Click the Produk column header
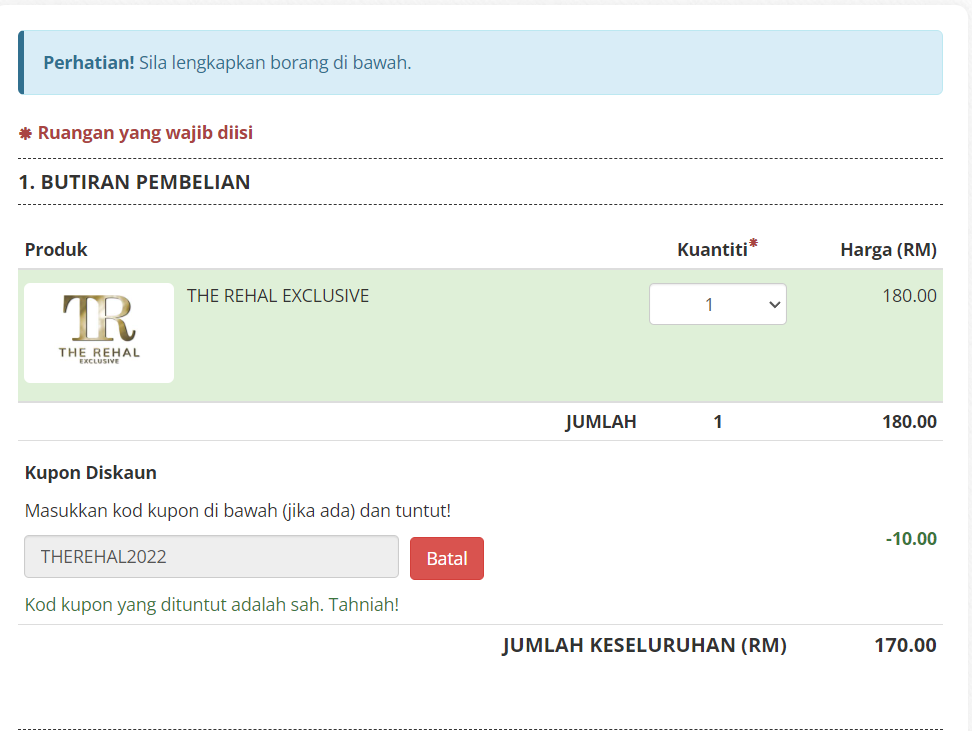This screenshot has height=731, width=972. (x=56, y=249)
